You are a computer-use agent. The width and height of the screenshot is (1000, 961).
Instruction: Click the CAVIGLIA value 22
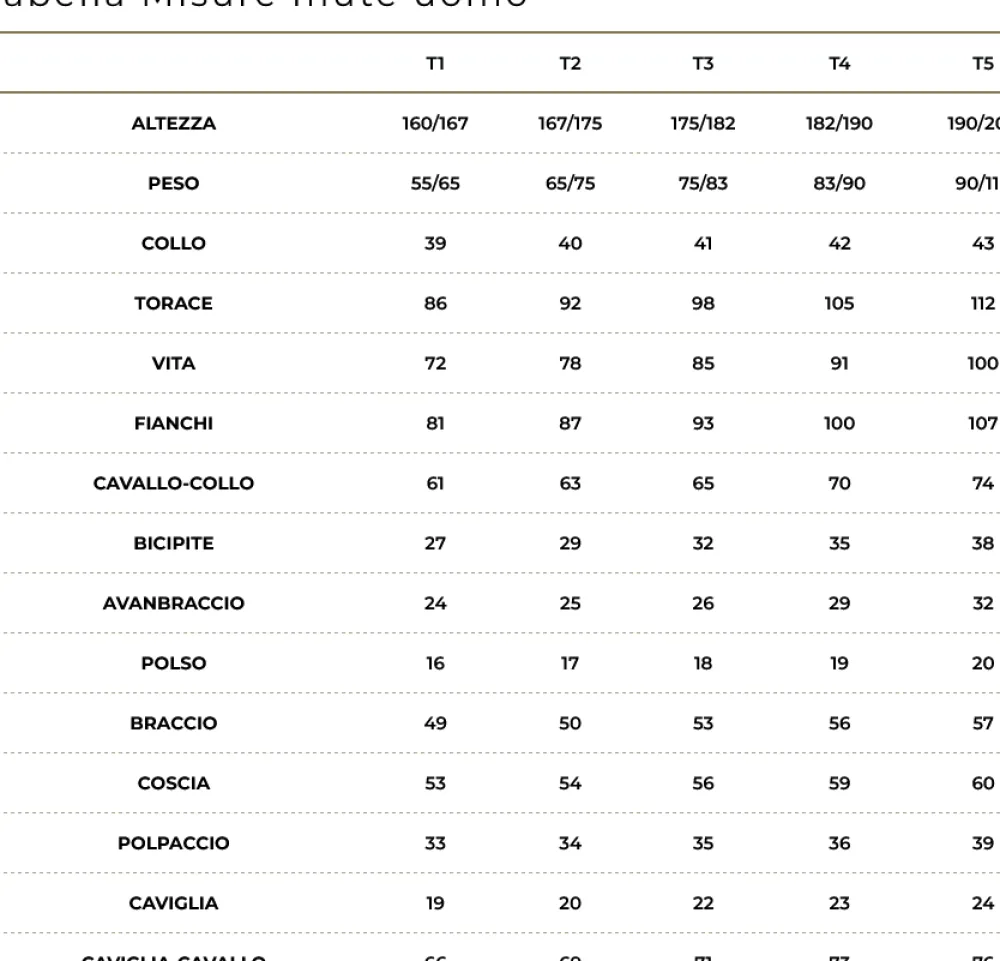click(x=703, y=903)
